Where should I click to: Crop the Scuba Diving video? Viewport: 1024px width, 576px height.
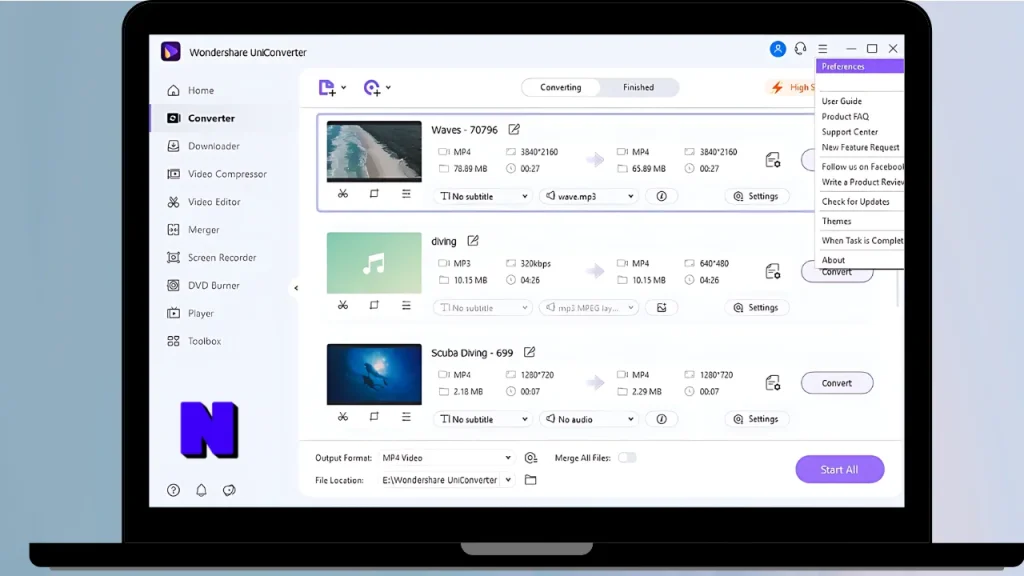pos(374,417)
